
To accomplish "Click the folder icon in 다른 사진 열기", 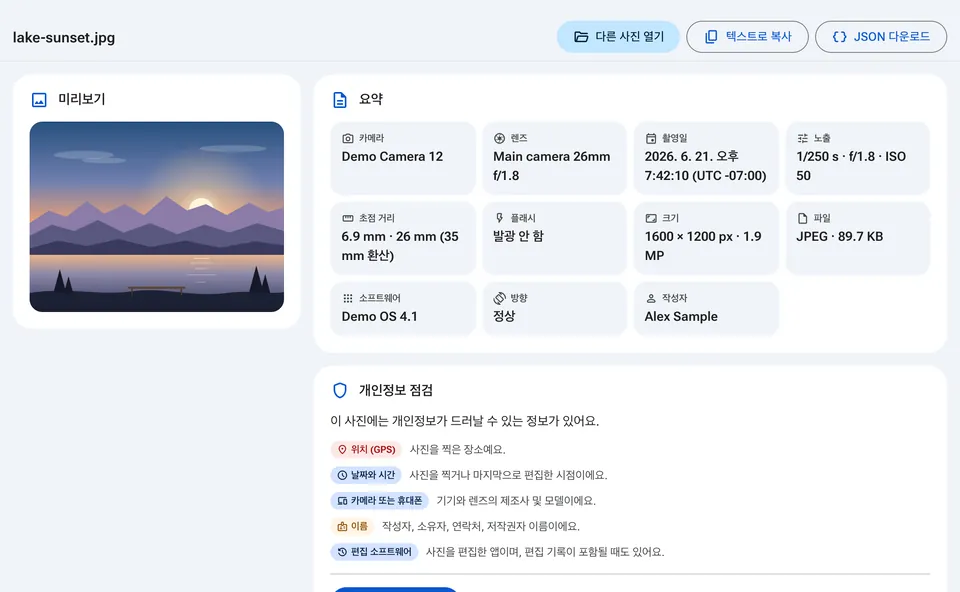I will click(x=581, y=37).
